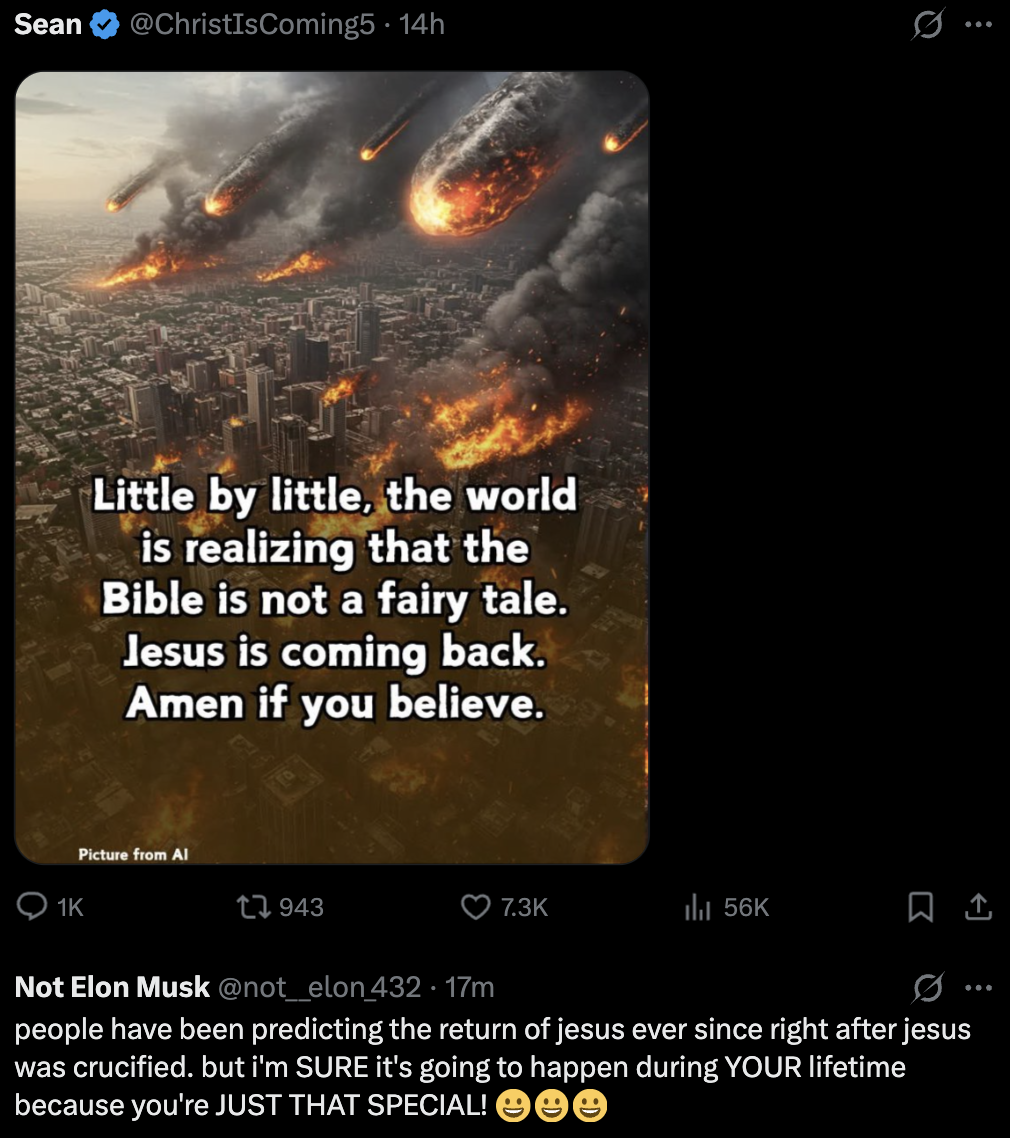Open the post via 14h timestamp
The width and height of the screenshot is (1010, 1138).
(421, 25)
